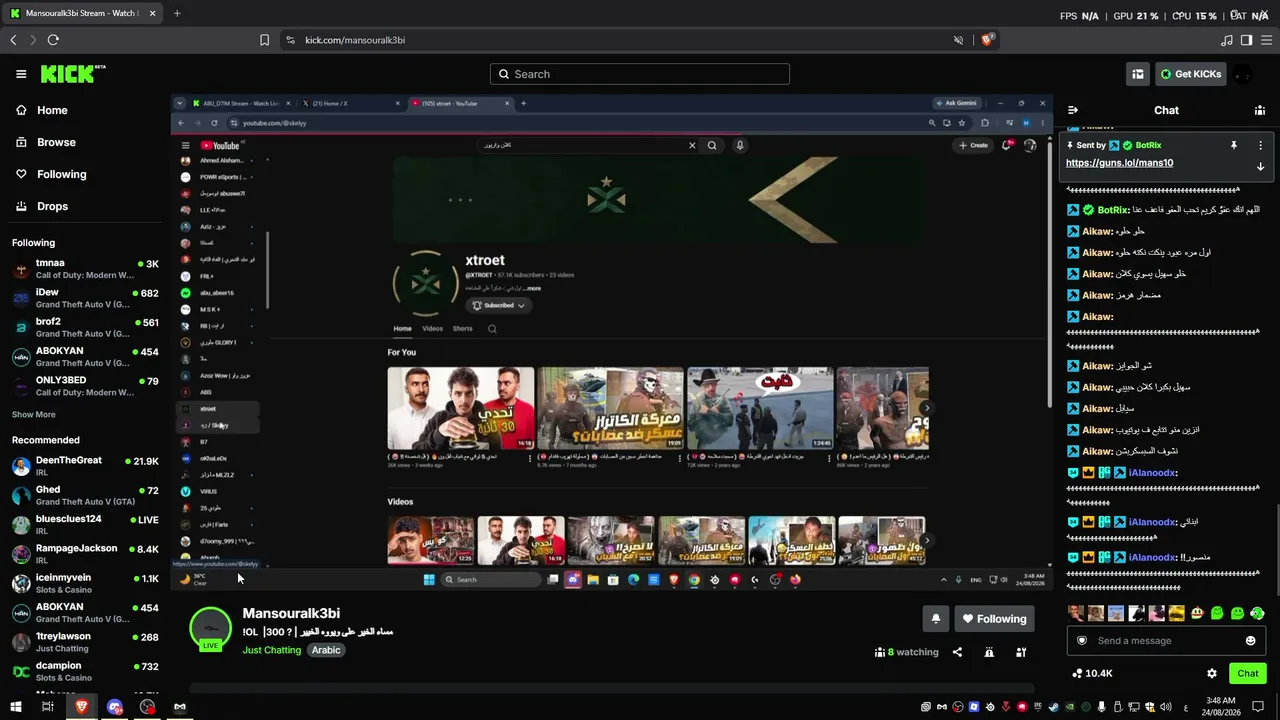The width and height of the screenshot is (1280, 720).
Task: Toggle stream notifications with the bell
Action: click(x=935, y=619)
